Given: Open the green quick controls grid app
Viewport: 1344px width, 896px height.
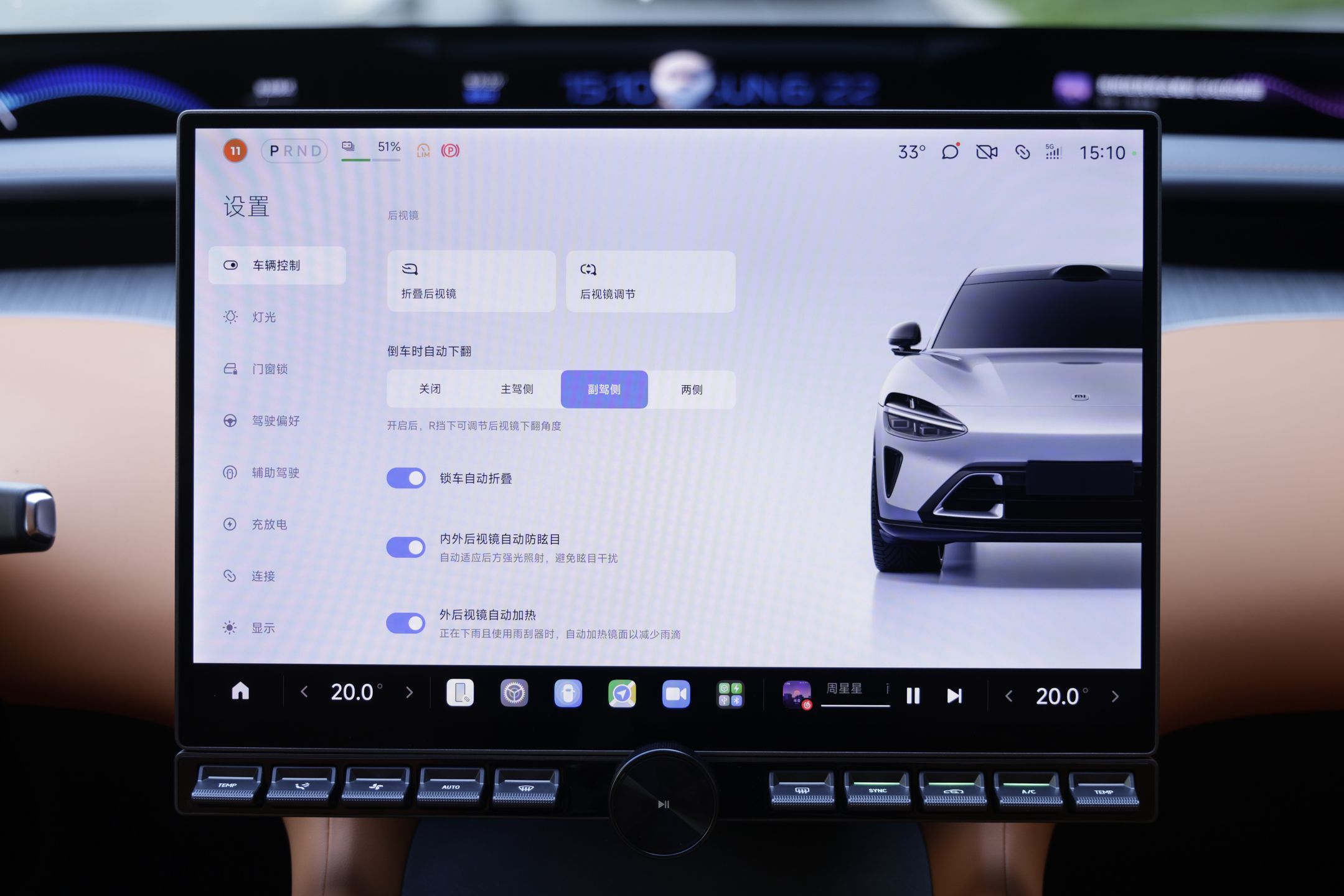Looking at the screenshot, I should (730, 695).
